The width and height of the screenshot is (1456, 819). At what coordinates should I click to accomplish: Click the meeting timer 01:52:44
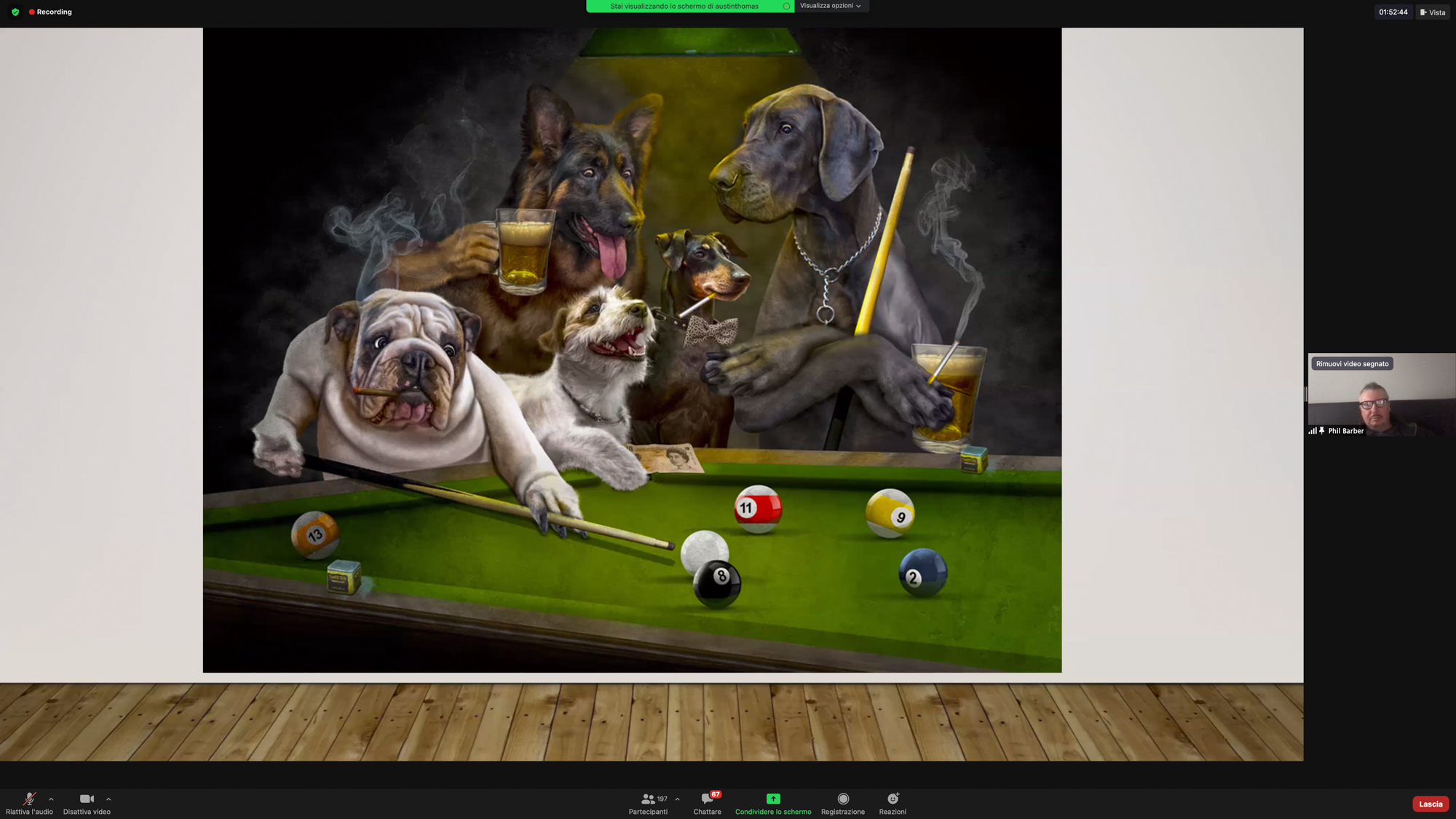click(x=1393, y=12)
